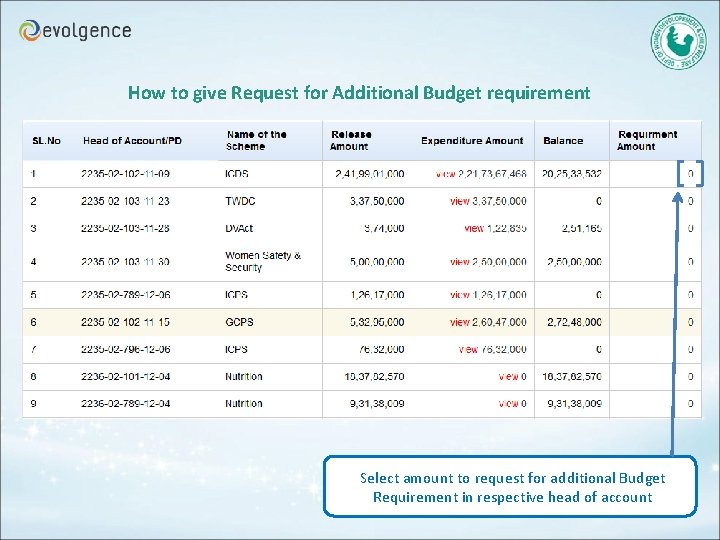Click release amount 9,31,38,009
The width and height of the screenshot is (720, 540).
[377, 404]
